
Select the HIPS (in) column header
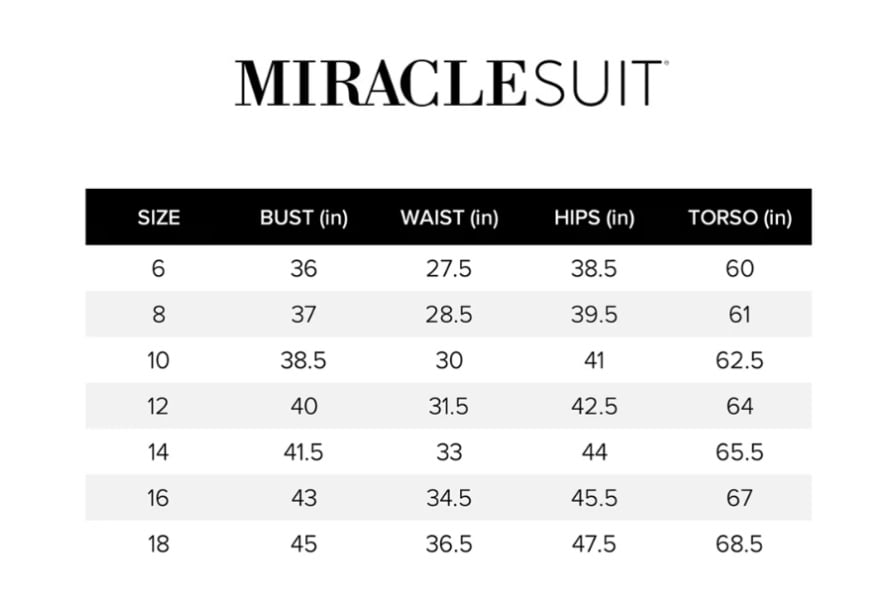[x=594, y=218]
